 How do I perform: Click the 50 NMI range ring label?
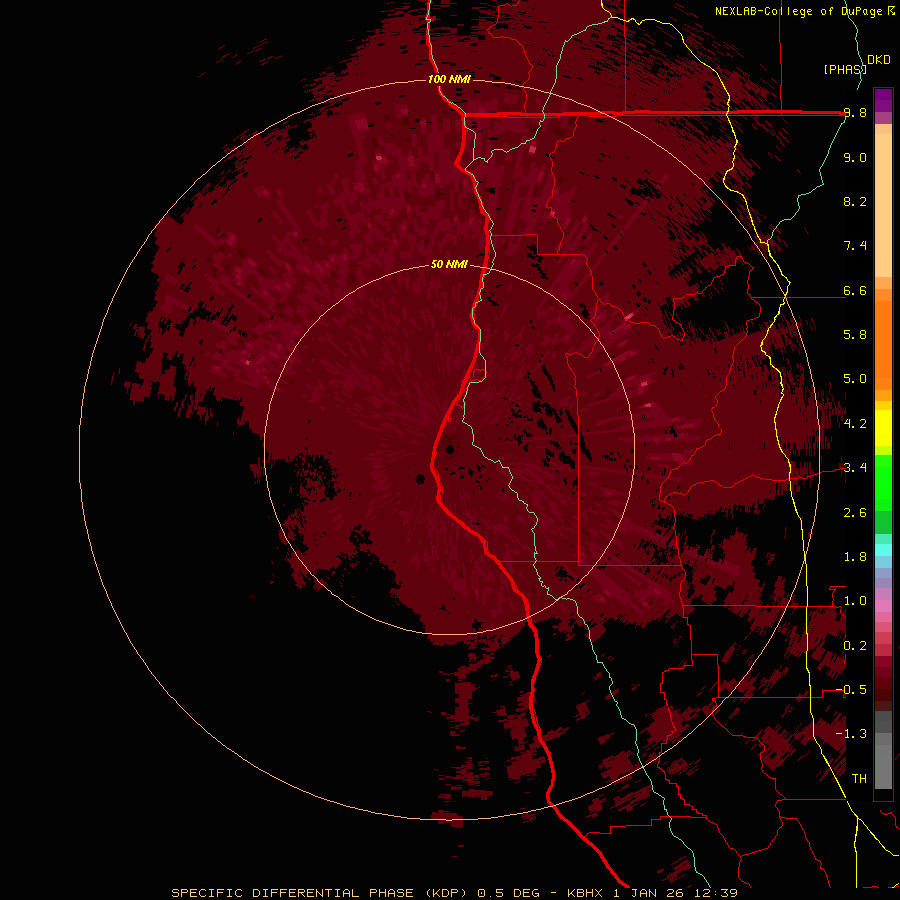(x=449, y=264)
